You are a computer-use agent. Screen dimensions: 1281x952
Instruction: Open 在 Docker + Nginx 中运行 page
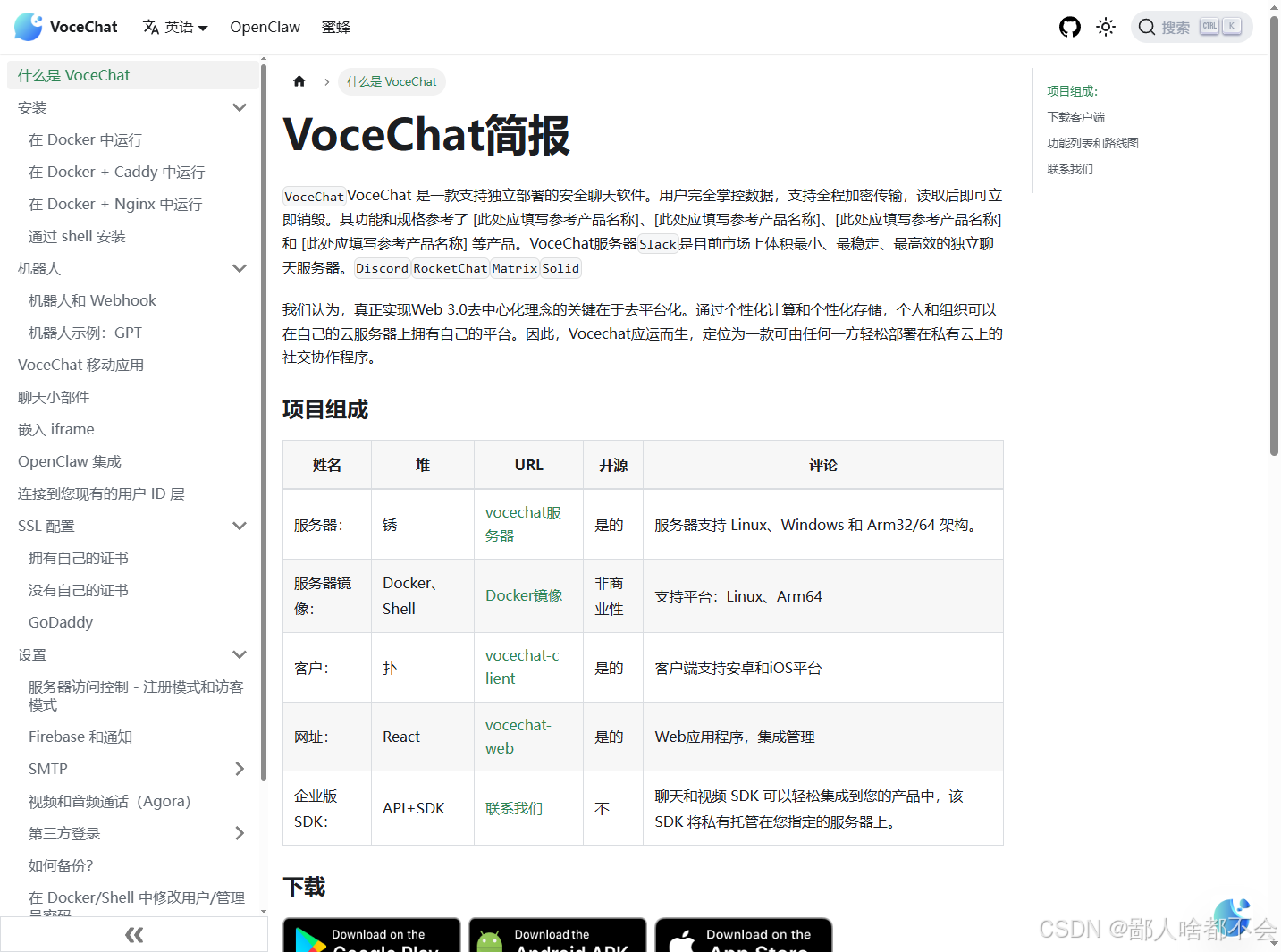pyautogui.click(x=115, y=204)
